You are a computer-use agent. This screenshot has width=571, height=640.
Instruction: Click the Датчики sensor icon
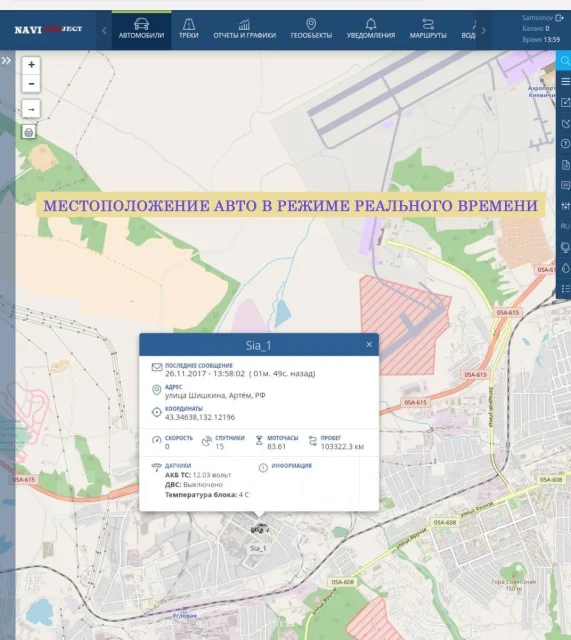point(156,467)
